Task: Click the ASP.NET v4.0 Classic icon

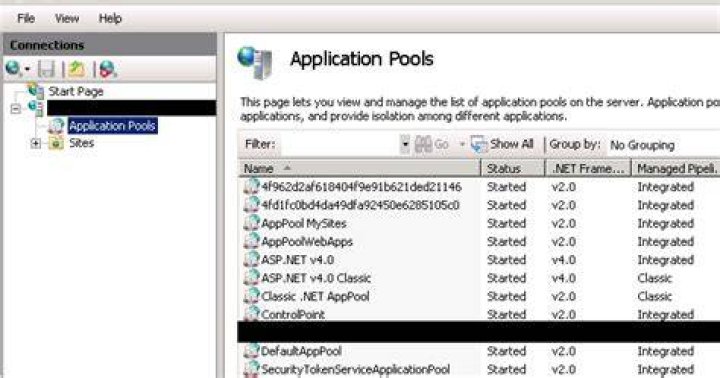Action: pyautogui.click(x=251, y=277)
